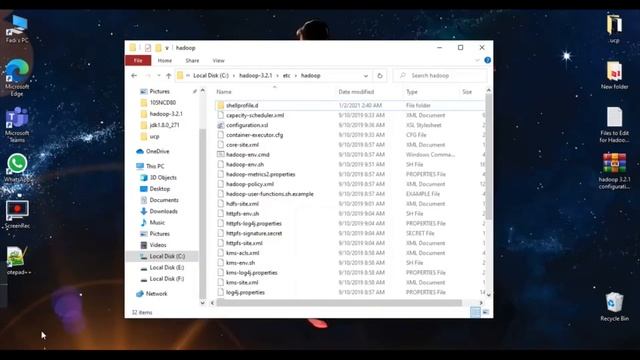Click hadoop-3.2.1 breadcrumb in address bar
Viewport: 640px width, 360px height.
point(256,76)
